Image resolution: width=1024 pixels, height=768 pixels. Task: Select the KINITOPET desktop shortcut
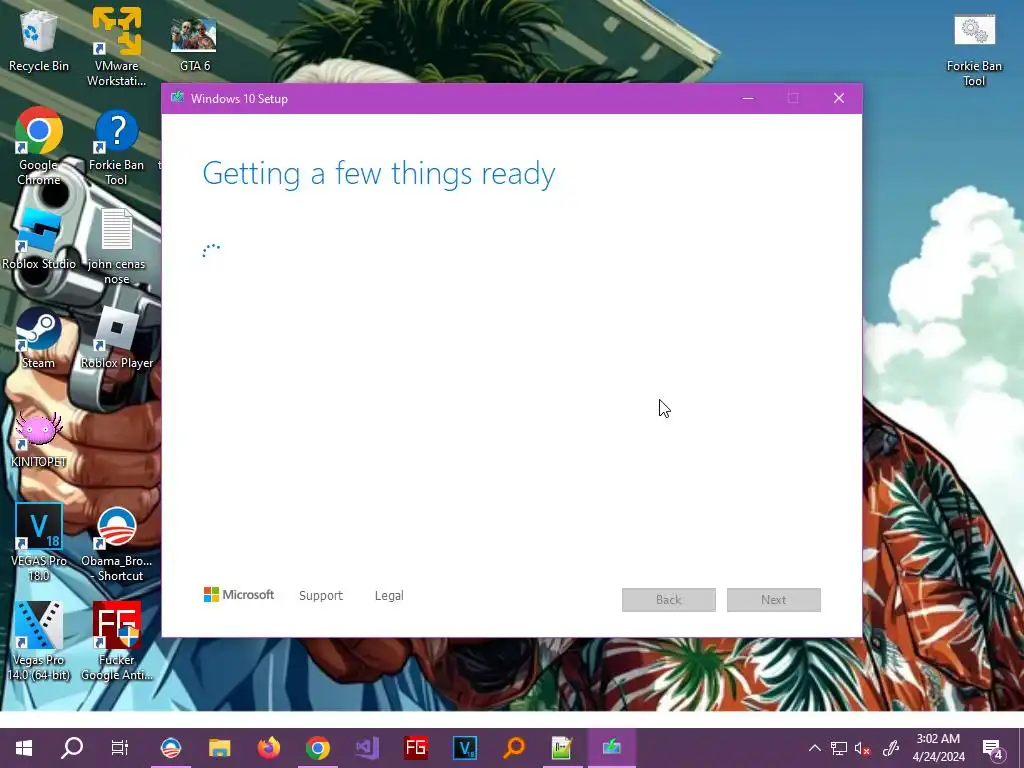[39, 439]
